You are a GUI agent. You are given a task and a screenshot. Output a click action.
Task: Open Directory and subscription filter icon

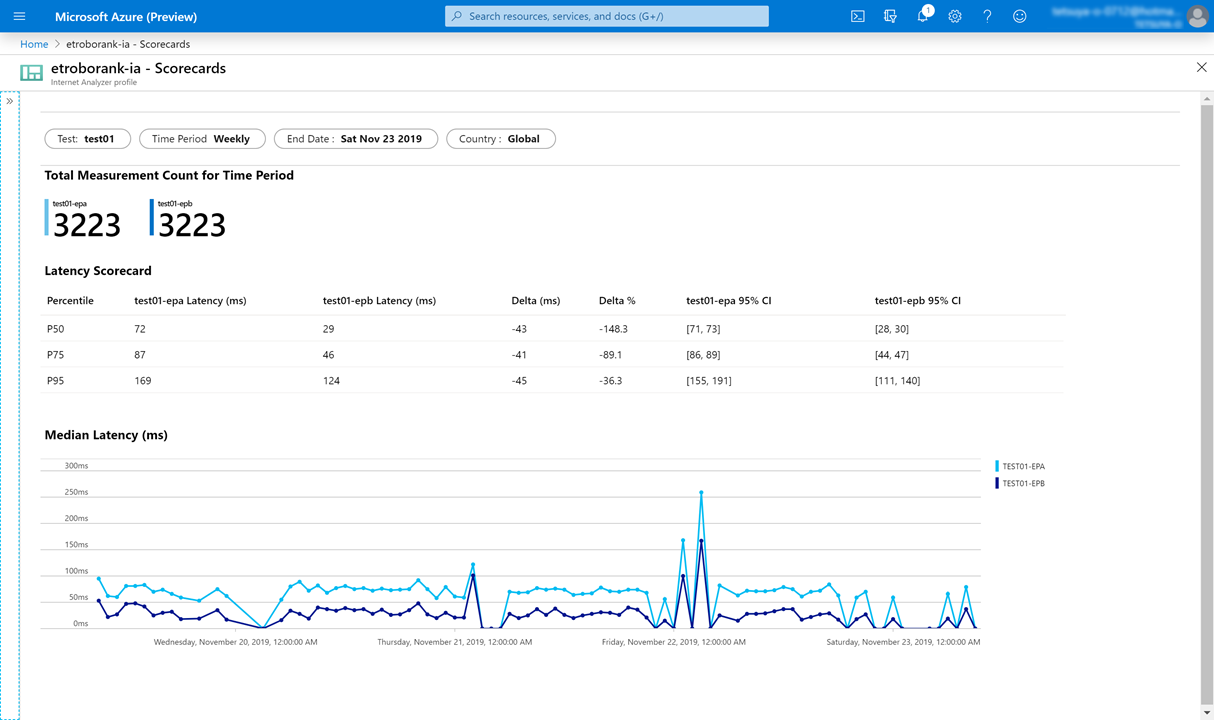click(x=890, y=16)
